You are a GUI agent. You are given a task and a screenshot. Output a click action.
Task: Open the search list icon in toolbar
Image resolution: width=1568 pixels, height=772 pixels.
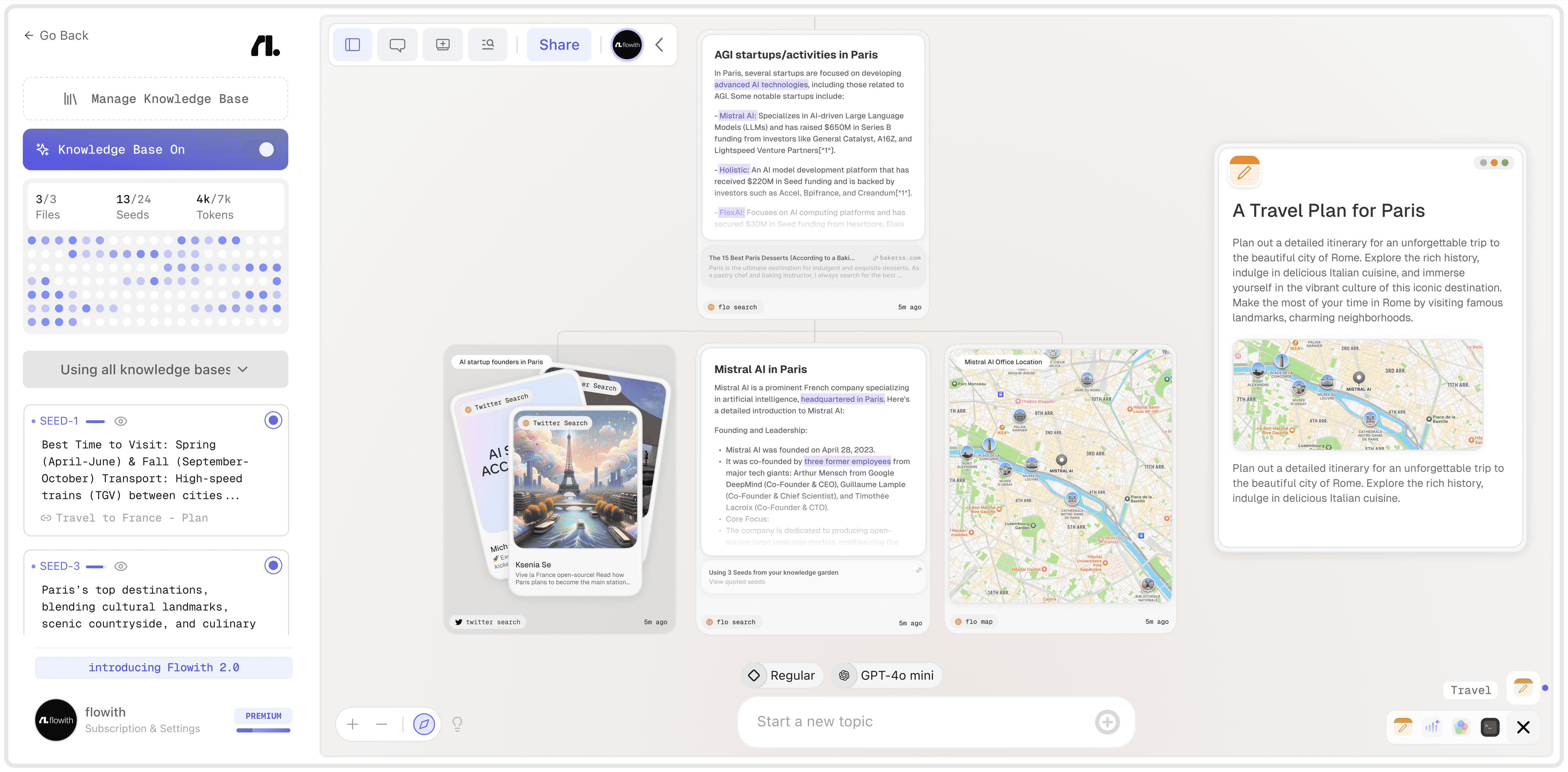pos(488,45)
